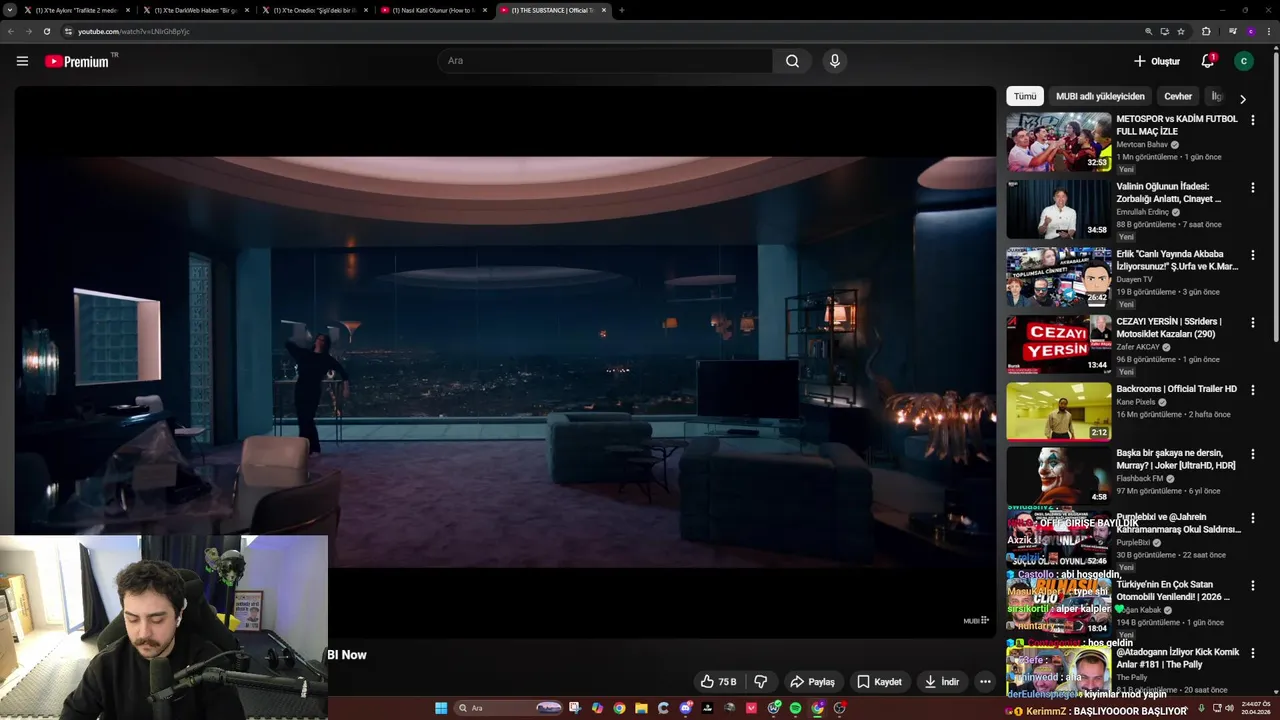The width and height of the screenshot is (1280, 720).
Task: Open system clock showing 2:44:07
Action: click(x=1255, y=709)
